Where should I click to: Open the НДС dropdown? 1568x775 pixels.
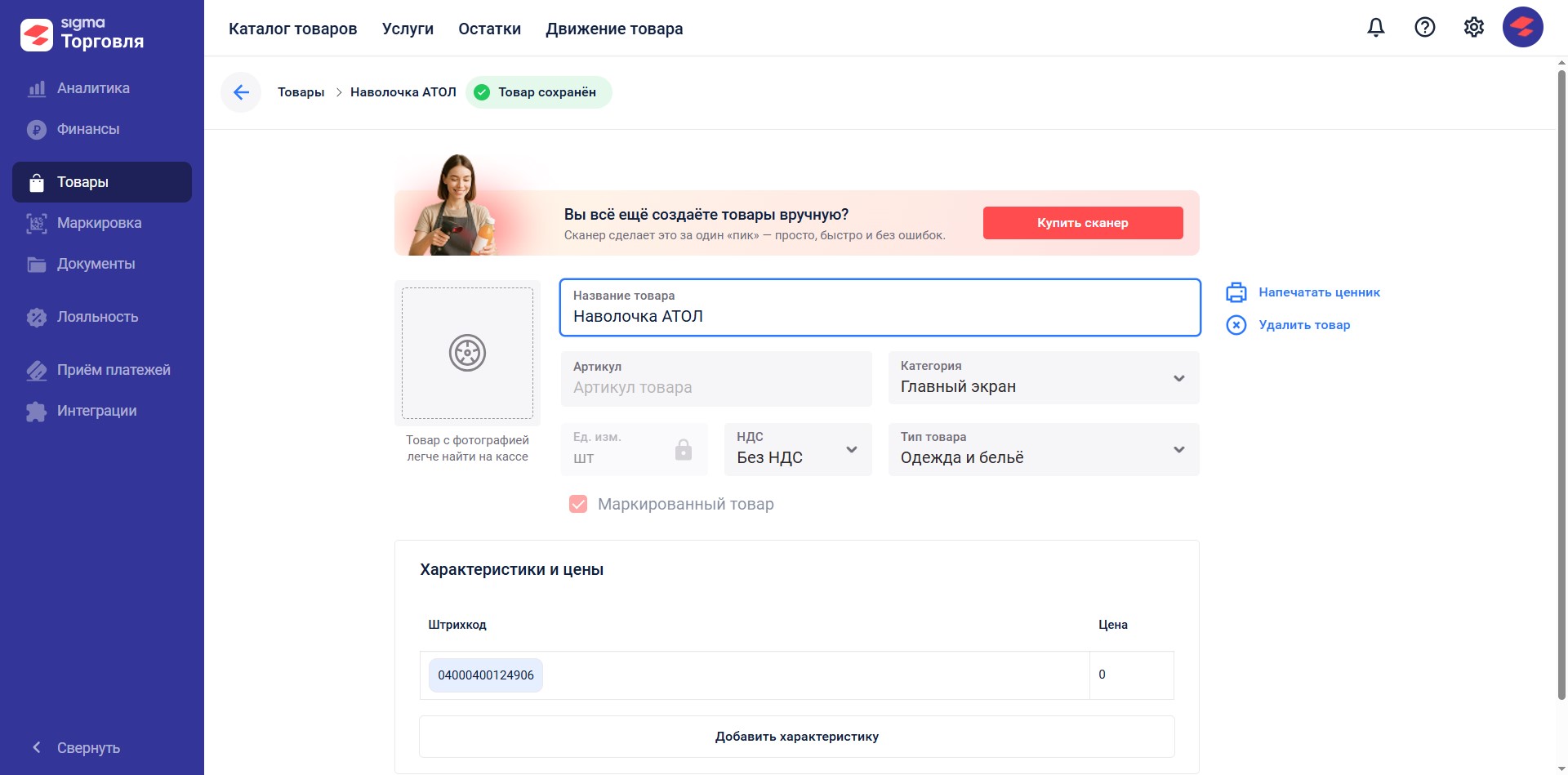pos(798,449)
